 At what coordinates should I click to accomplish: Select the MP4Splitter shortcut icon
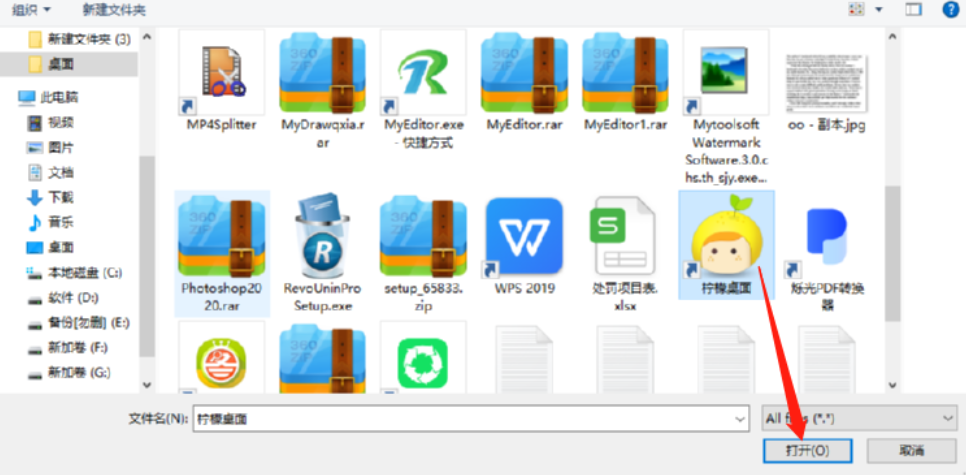pos(222,73)
